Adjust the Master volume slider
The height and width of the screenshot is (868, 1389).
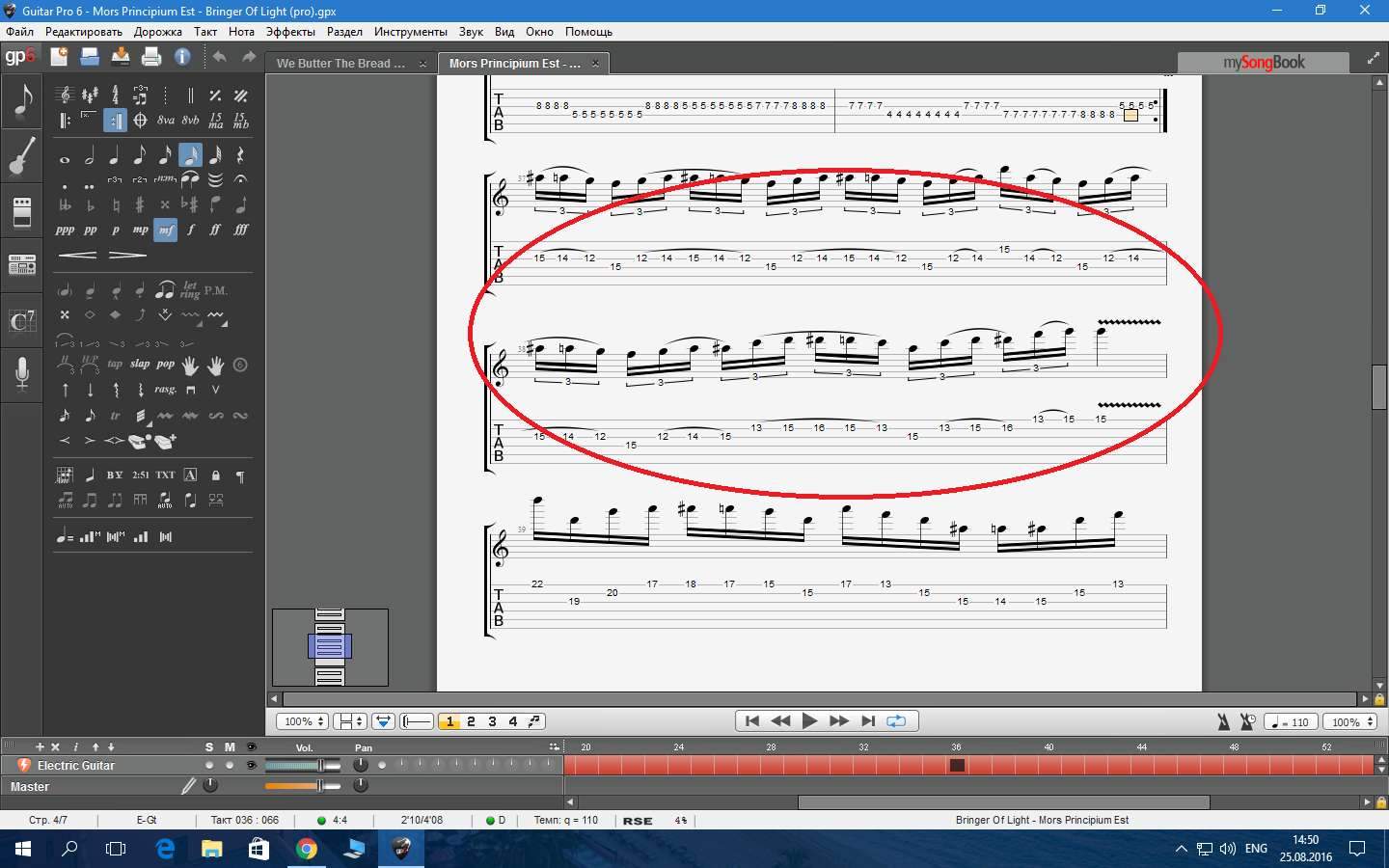click(x=302, y=786)
